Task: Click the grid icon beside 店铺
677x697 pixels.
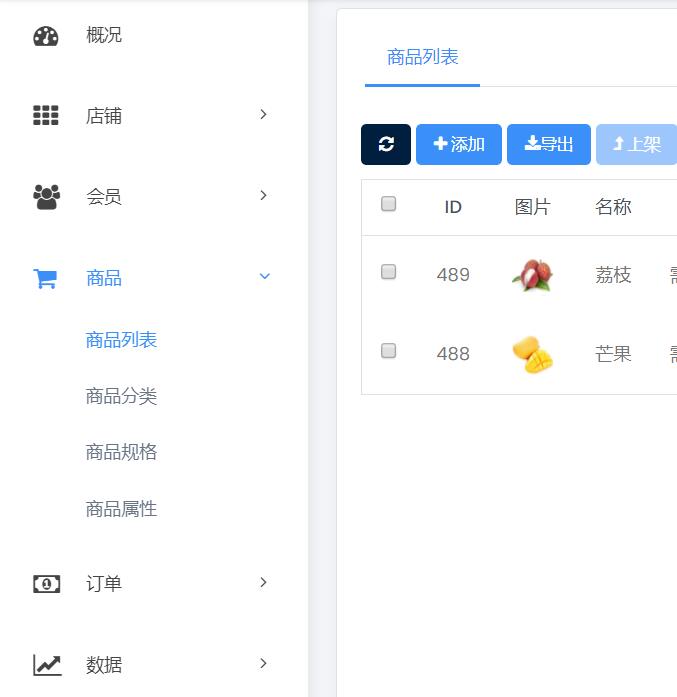Action: click(46, 116)
